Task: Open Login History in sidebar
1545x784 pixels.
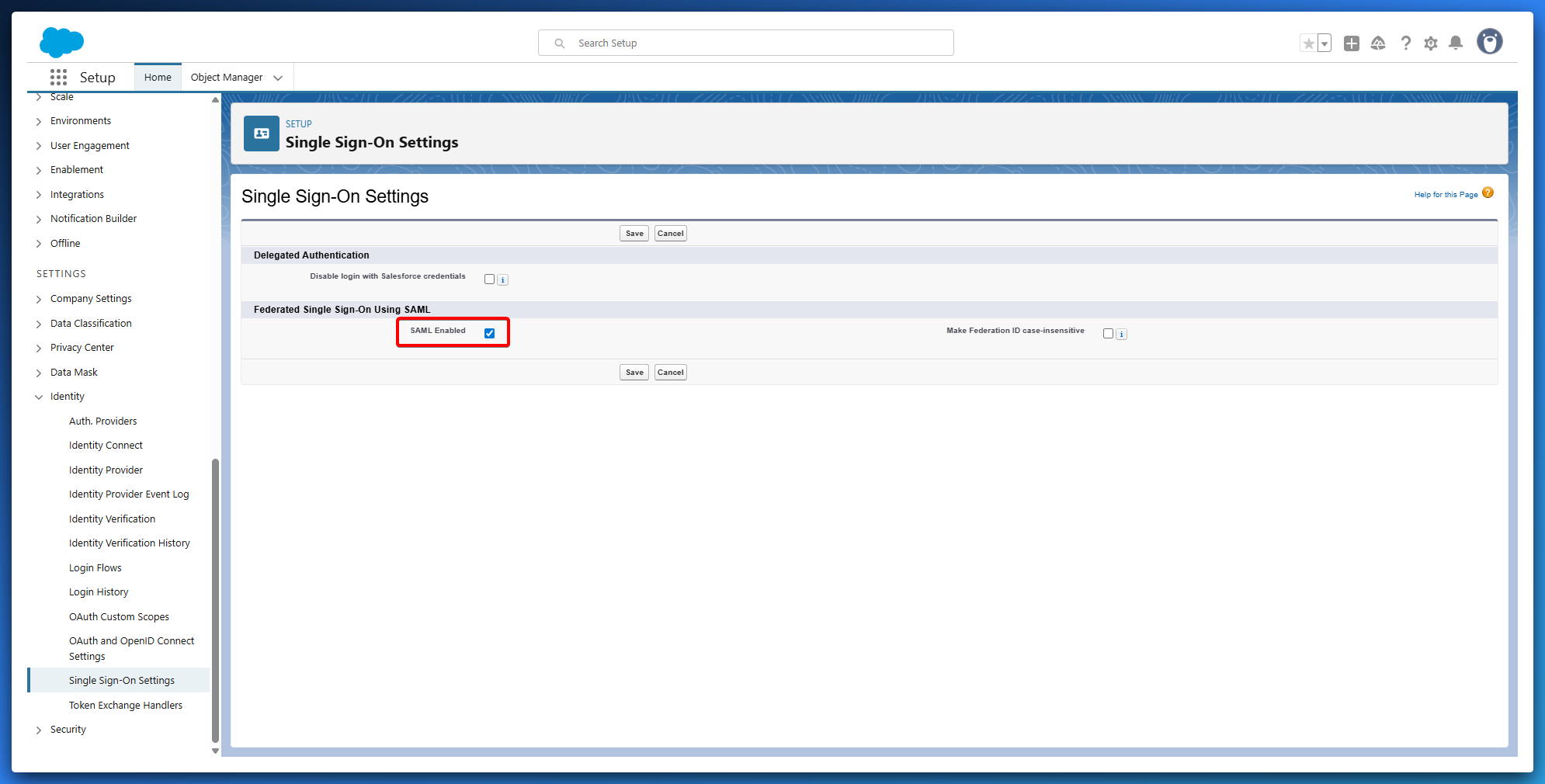Action: click(x=99, y=591)
